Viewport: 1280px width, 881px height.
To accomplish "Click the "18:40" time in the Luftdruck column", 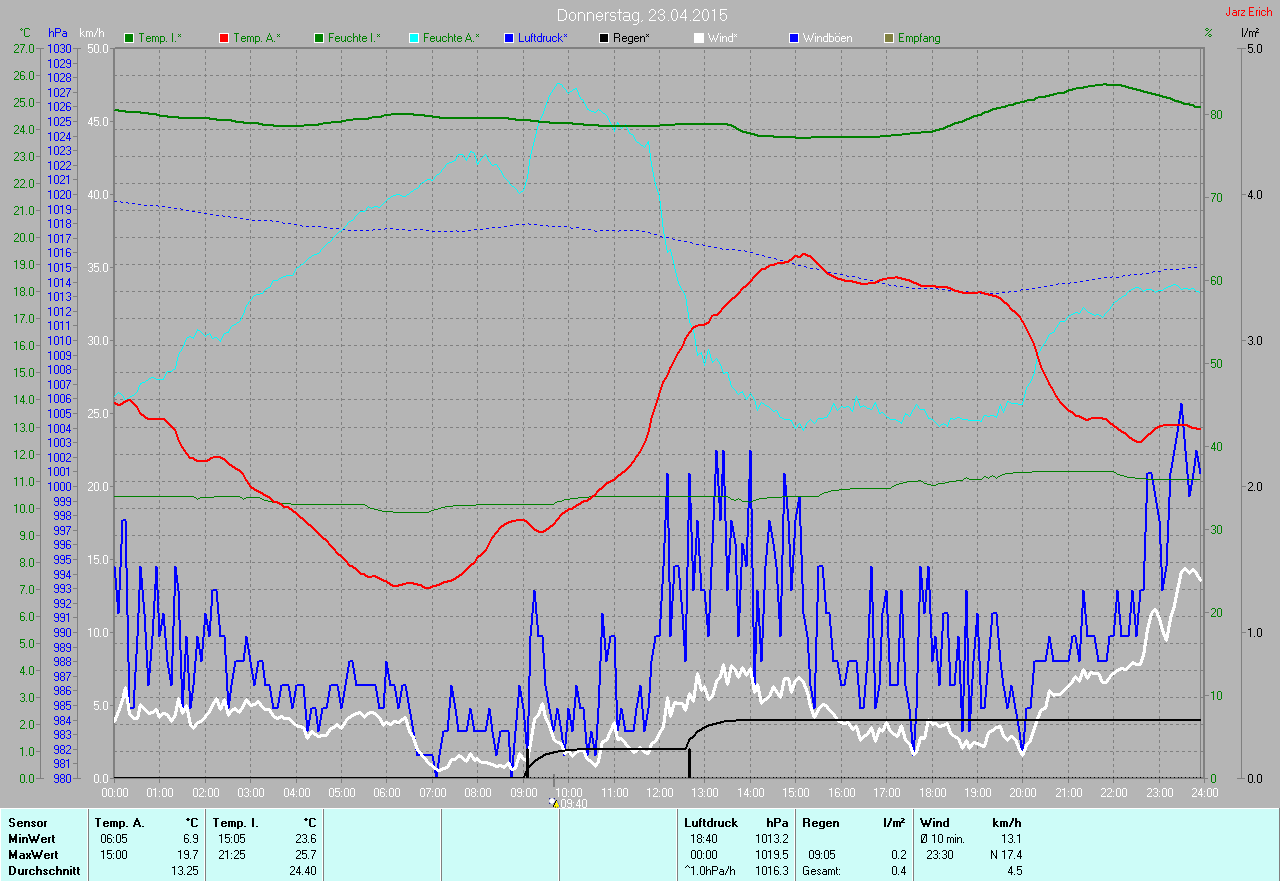I will pyautogui.click(x=704, y=838).
